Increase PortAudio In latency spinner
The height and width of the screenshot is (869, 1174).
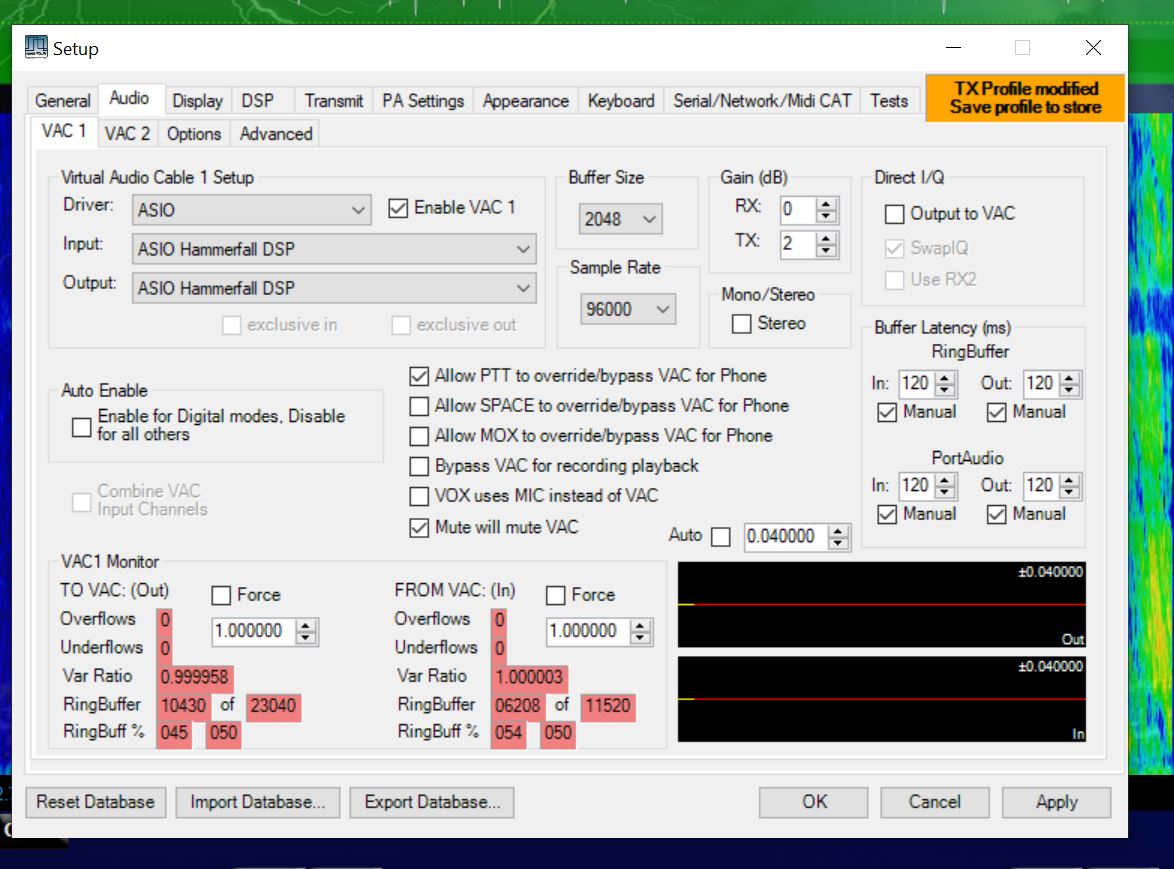[x=946, y=480]
